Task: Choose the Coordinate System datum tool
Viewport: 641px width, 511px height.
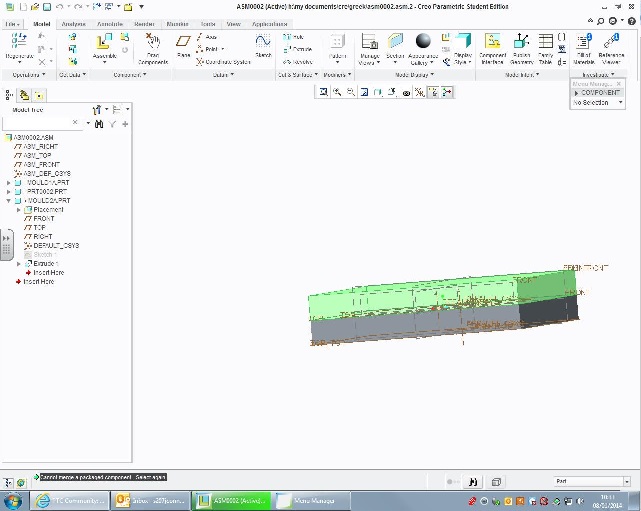Action: click(223, 62)
